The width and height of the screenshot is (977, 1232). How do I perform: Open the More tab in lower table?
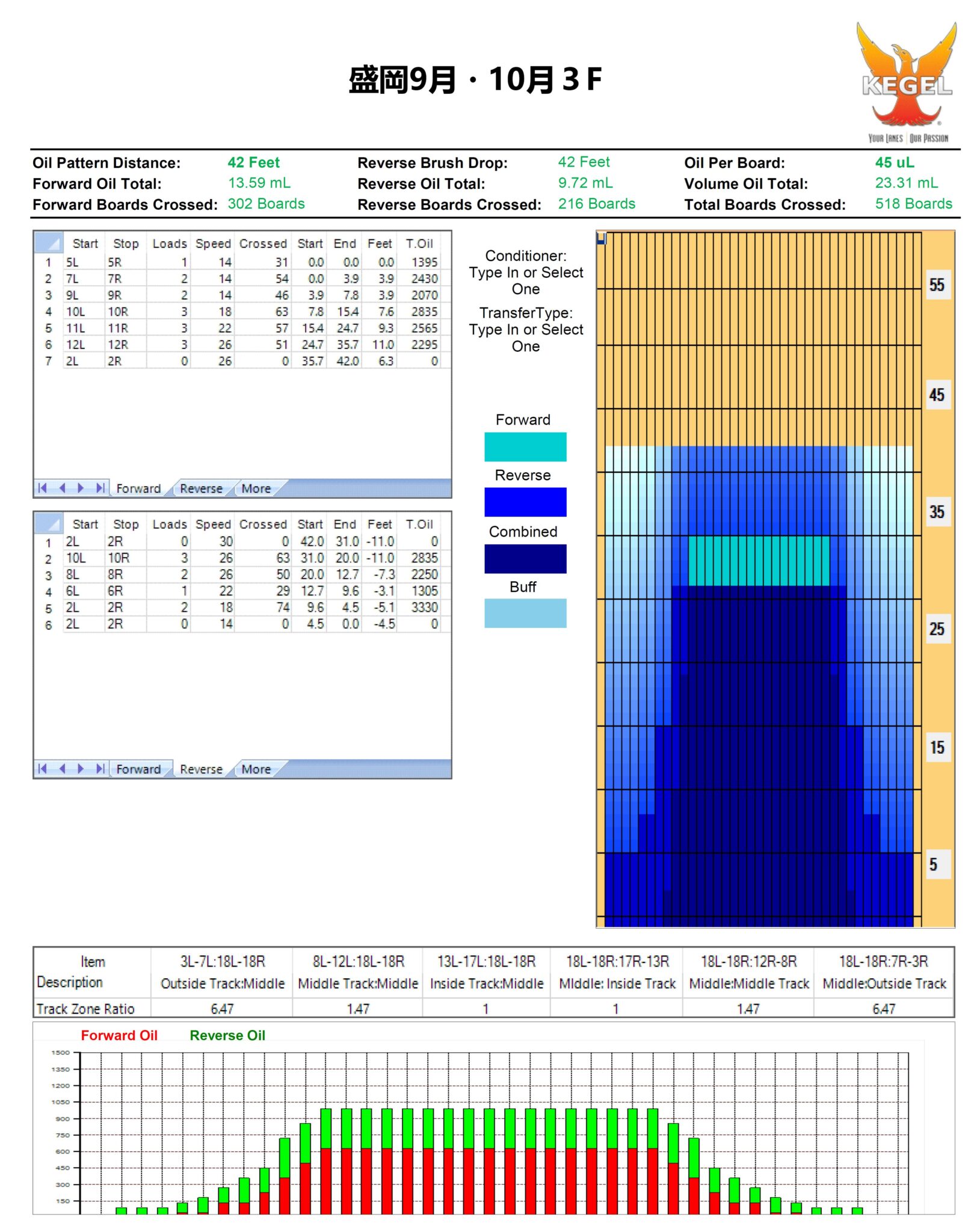[256, 769]
